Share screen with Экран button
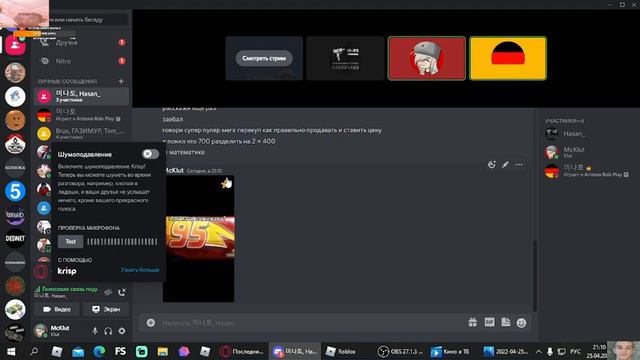The height and width of the screenshot is (360, 640). click(106, 309)
